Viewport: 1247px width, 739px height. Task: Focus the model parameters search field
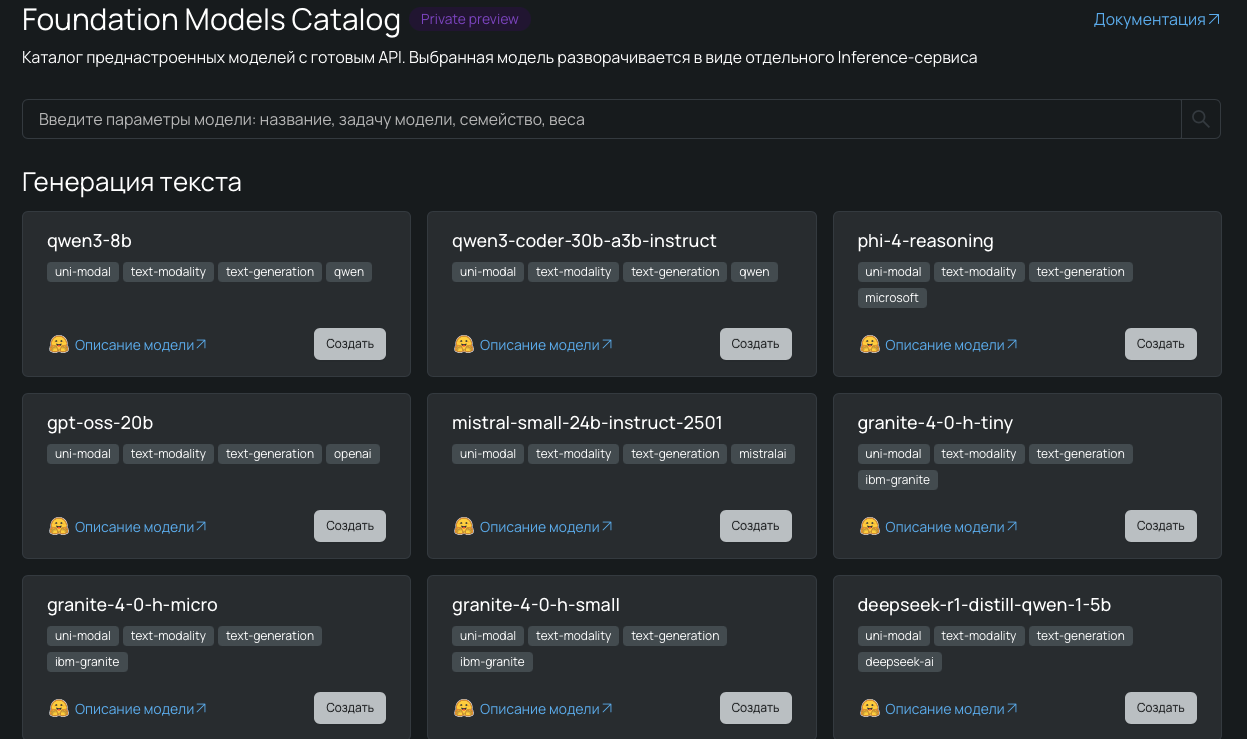[600, 120]
